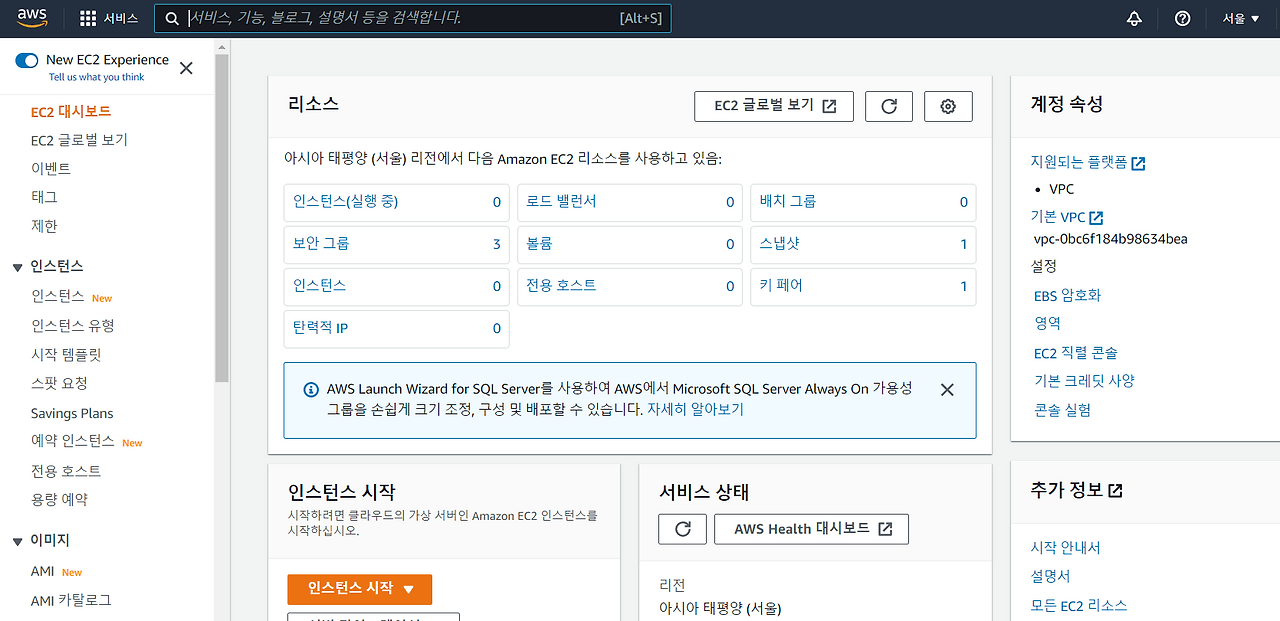Toggle the New EC2 Experience switch
Viewport: 1280px width, 621px height.
27,60
